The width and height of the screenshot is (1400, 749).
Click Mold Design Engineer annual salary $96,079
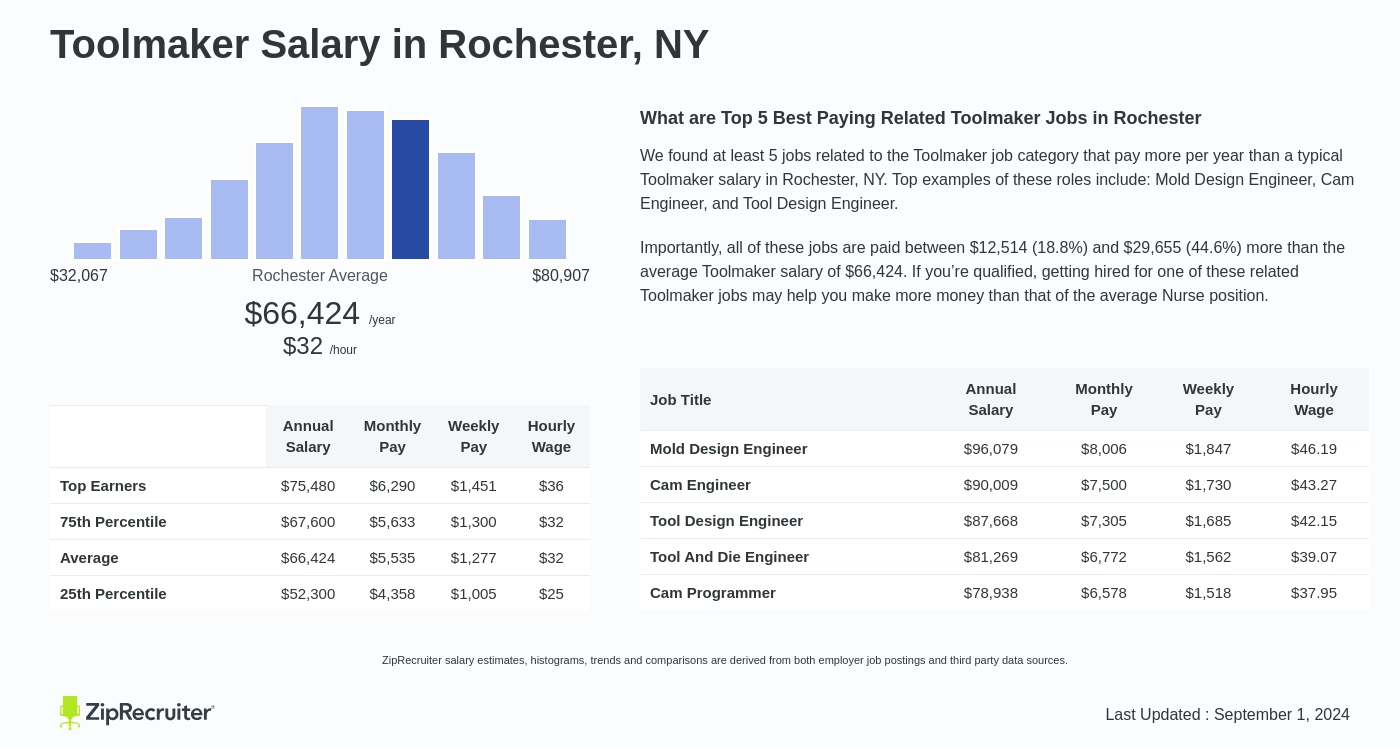pyautogui.click(x=991, y=449)
